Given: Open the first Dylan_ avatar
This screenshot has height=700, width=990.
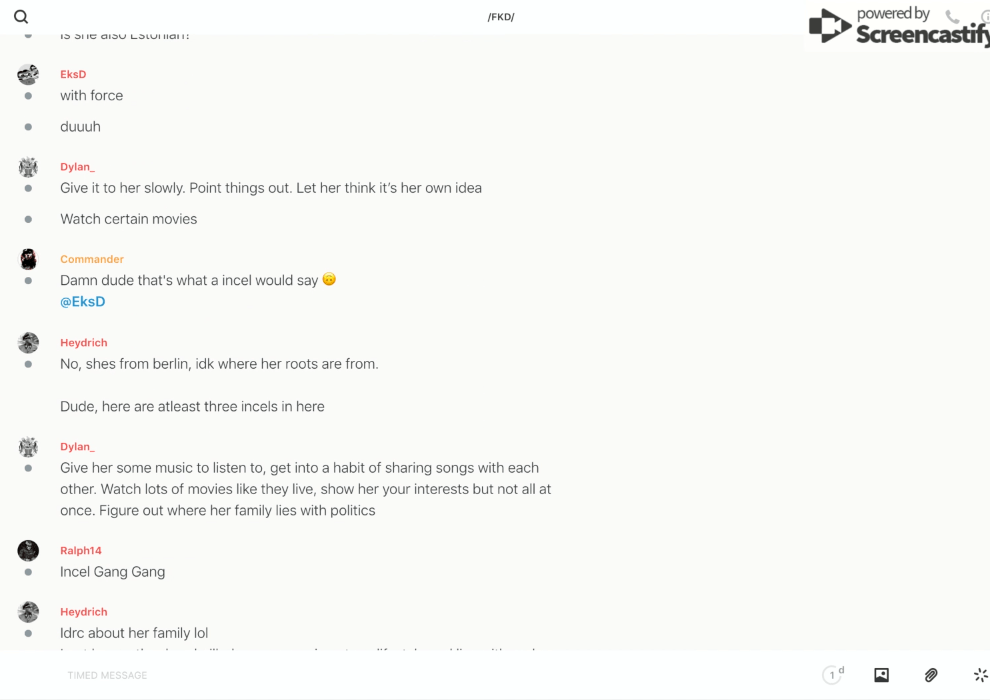Looking at the screenshot, I should tap(28, 167).
